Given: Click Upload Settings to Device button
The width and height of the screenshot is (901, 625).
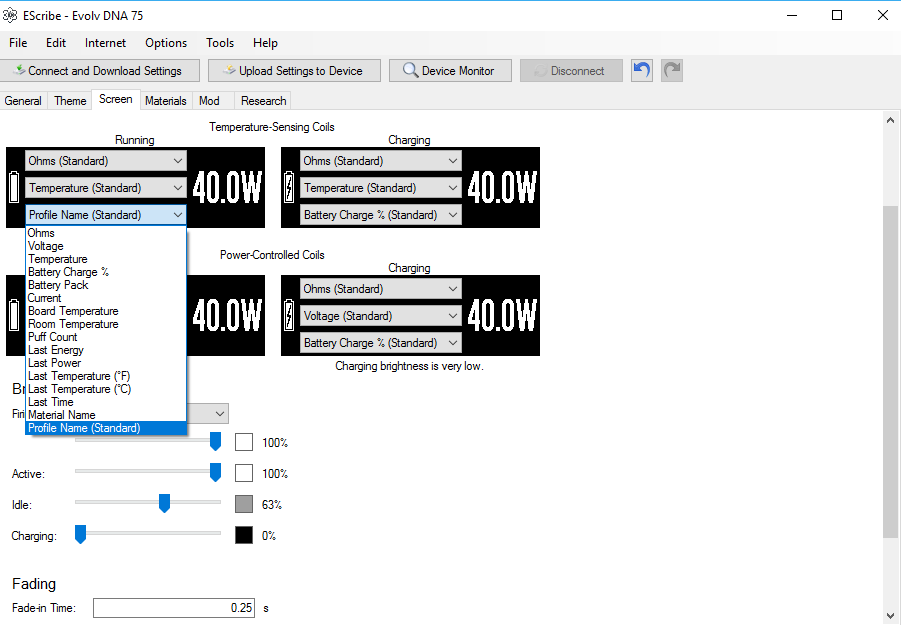Looking at the screenshot, I should (x=295, y=71).
